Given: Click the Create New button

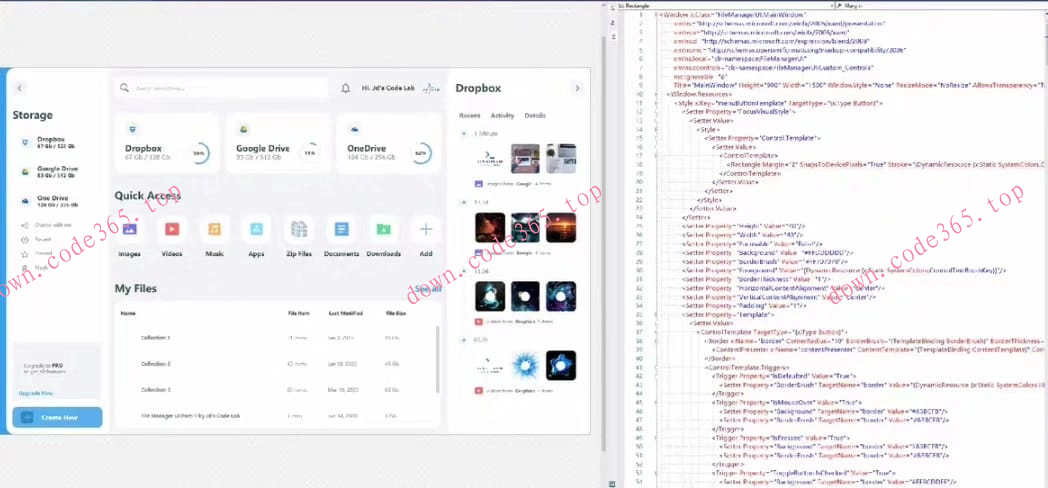Looking at the screenshot, I should 57,417.
